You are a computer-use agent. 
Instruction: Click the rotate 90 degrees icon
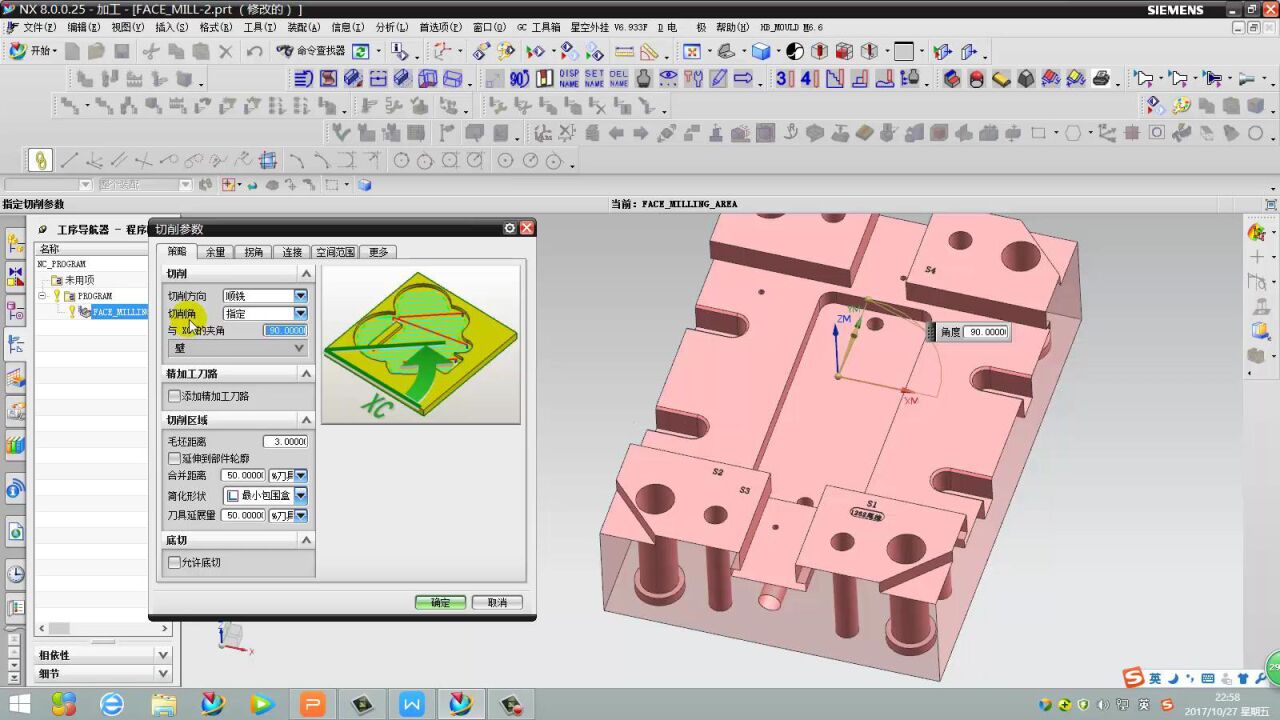coord(519,78)
